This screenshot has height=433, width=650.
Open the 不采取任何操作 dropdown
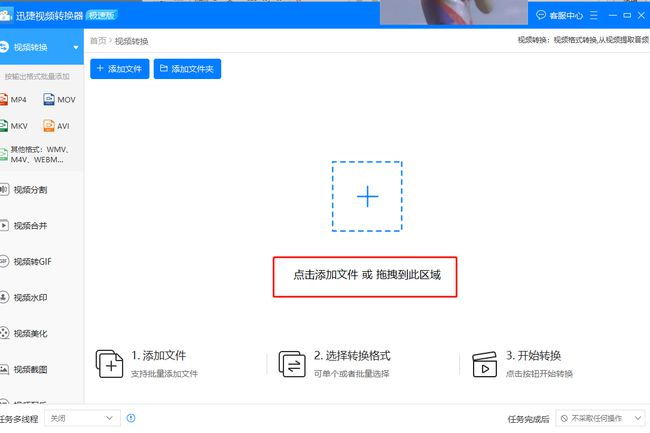(600, 418)
